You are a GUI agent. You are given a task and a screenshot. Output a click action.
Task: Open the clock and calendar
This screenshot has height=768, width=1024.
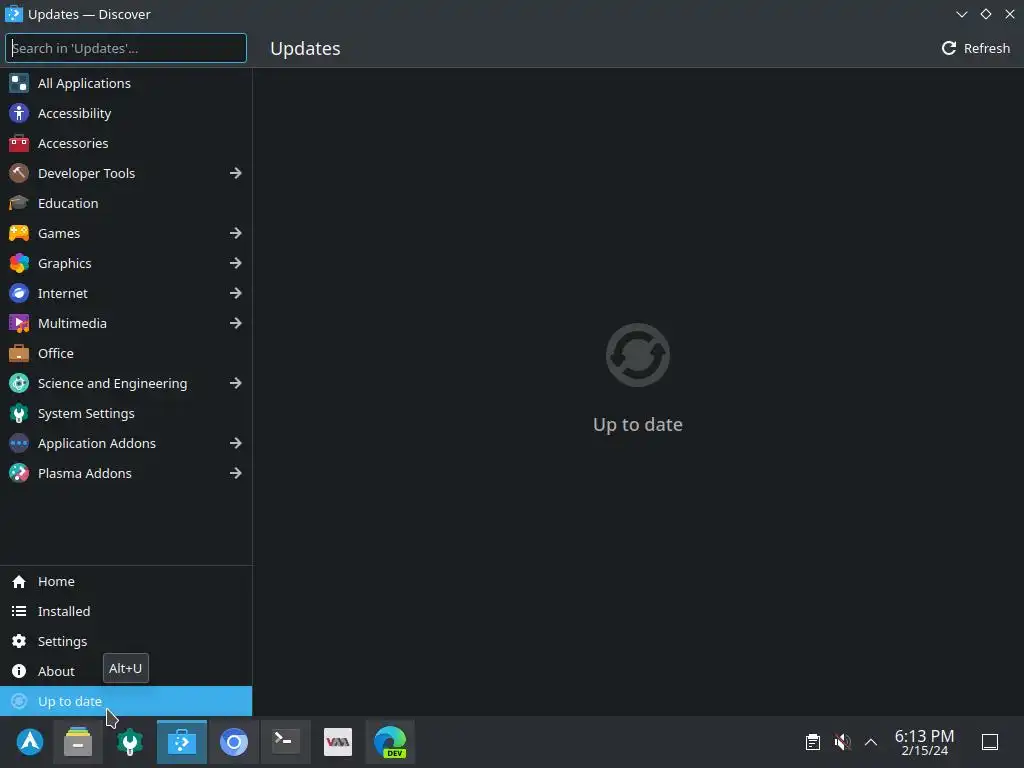(924, 742)
